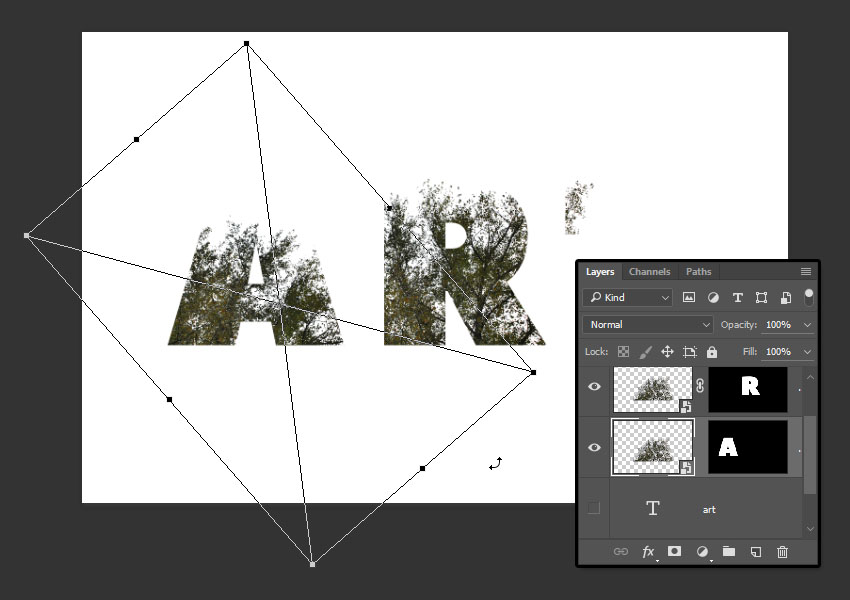This screenshot has height=600, width=850.
Task: Enable Lock all on selected layer
Action: click(711, 351)
